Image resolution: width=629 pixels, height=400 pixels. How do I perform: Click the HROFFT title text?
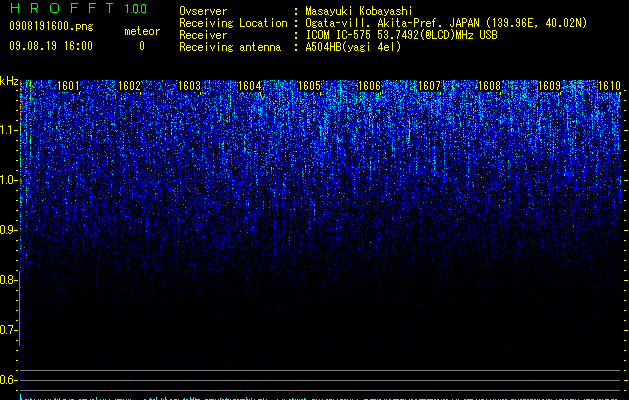pyautogui.click(x=62, y=8)
